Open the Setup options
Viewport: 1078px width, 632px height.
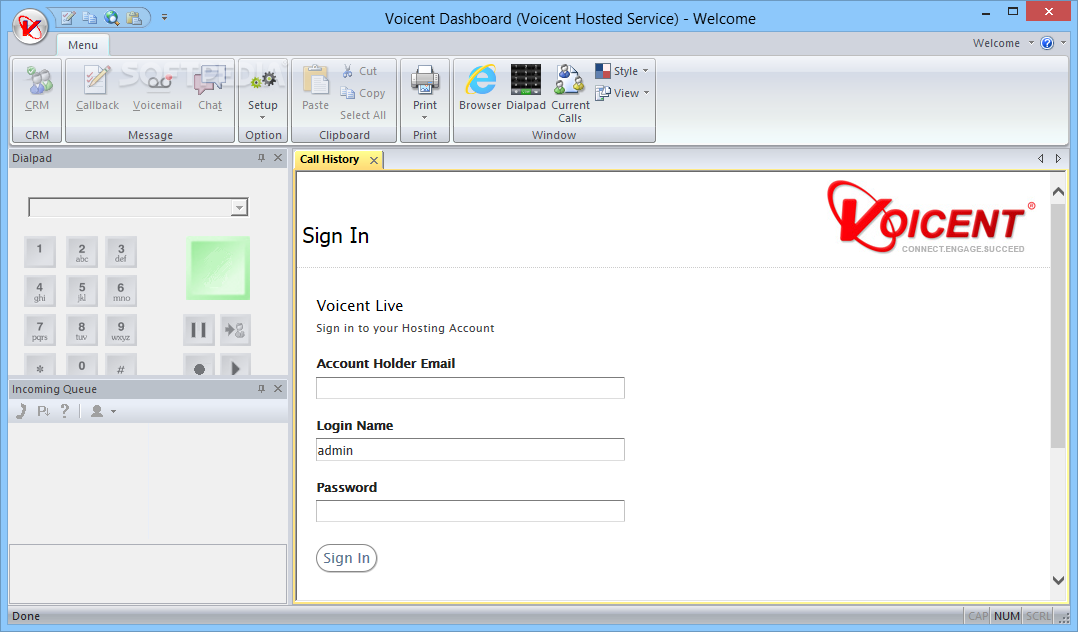coord(263,93)
